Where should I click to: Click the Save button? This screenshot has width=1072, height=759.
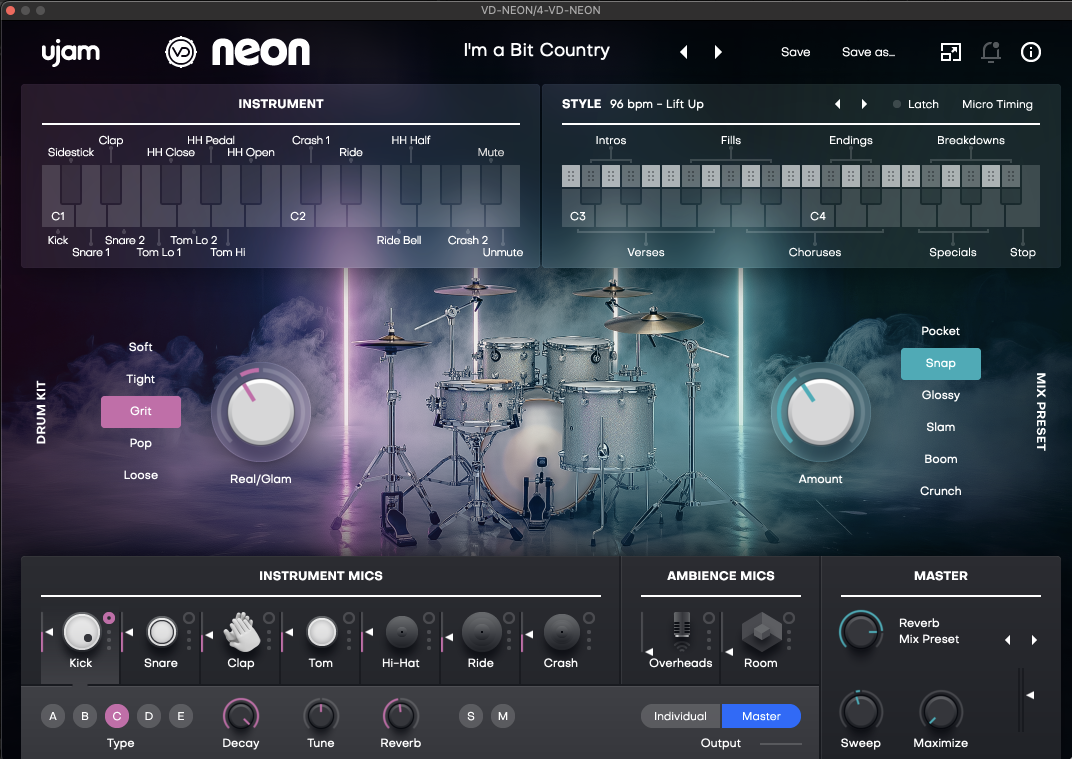795,52
